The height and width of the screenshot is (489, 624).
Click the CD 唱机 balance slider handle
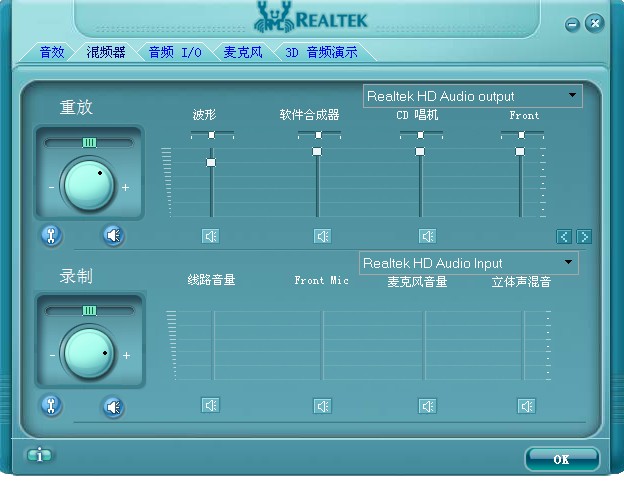[x=420, y=135]
